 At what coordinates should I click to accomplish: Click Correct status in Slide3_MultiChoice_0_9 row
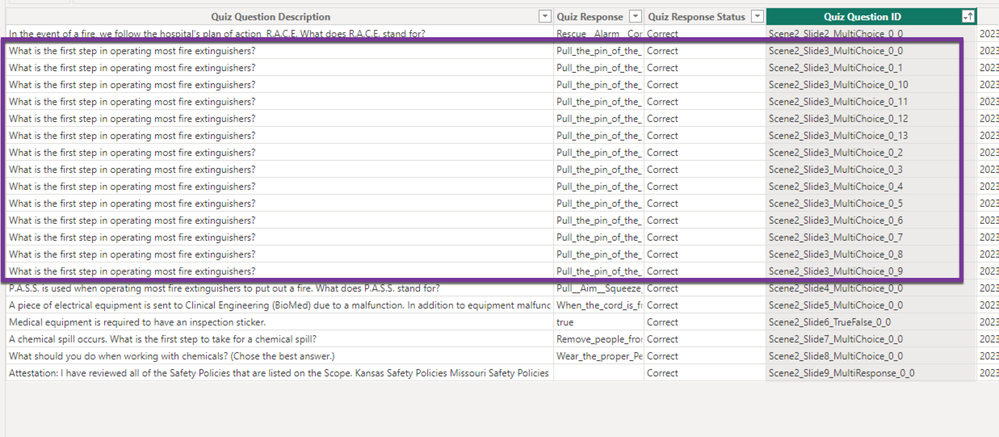tap(705, 271)
